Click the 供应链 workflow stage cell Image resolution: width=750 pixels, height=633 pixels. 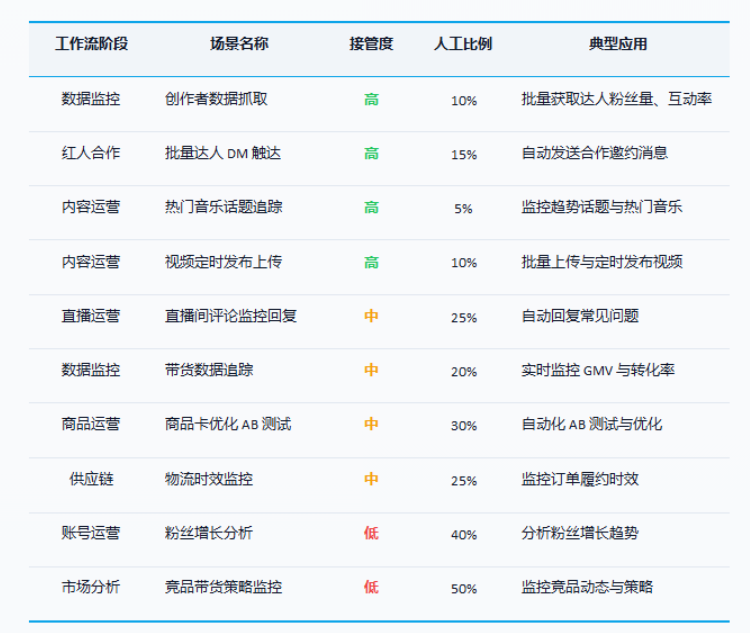click(91, 479)
